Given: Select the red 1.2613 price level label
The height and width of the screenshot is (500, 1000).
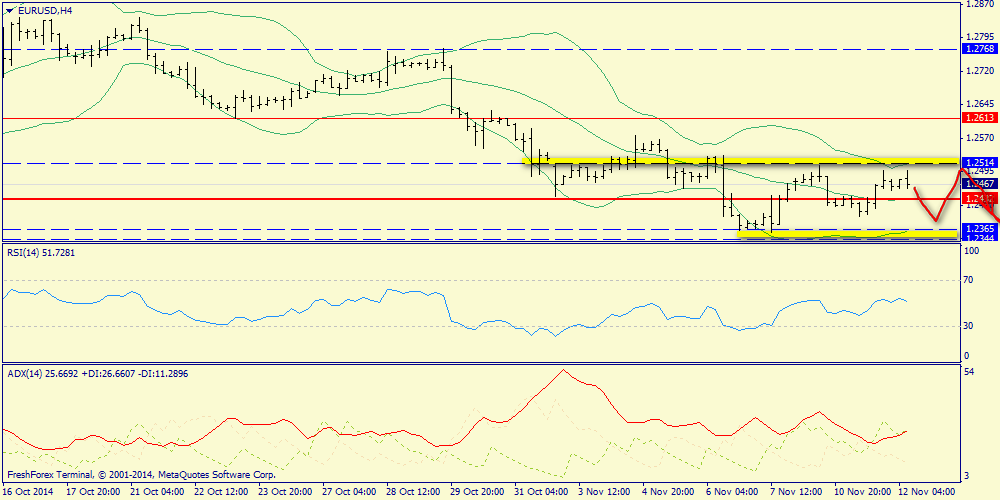Looking at the screenshot, I should pyautogui.click(x=978, y=118).
